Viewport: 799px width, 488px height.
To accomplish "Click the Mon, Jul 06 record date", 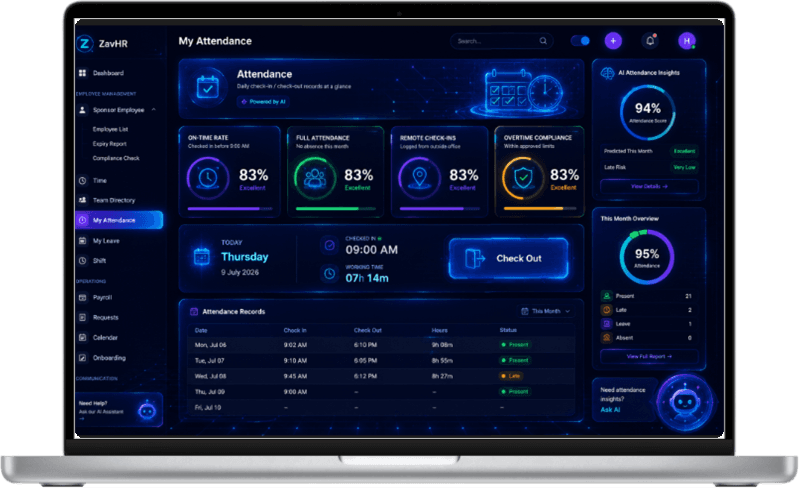I will [x=210, y=345].
